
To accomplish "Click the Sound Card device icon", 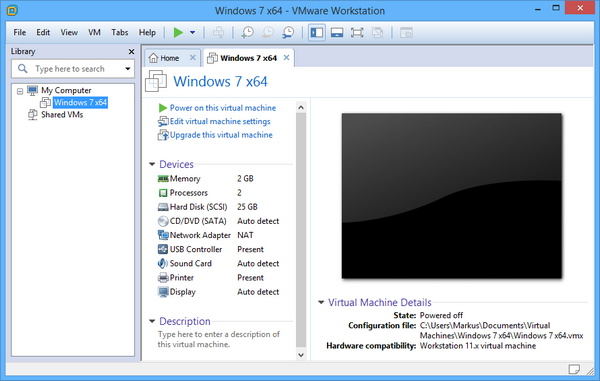I will (x=163, y=263).
